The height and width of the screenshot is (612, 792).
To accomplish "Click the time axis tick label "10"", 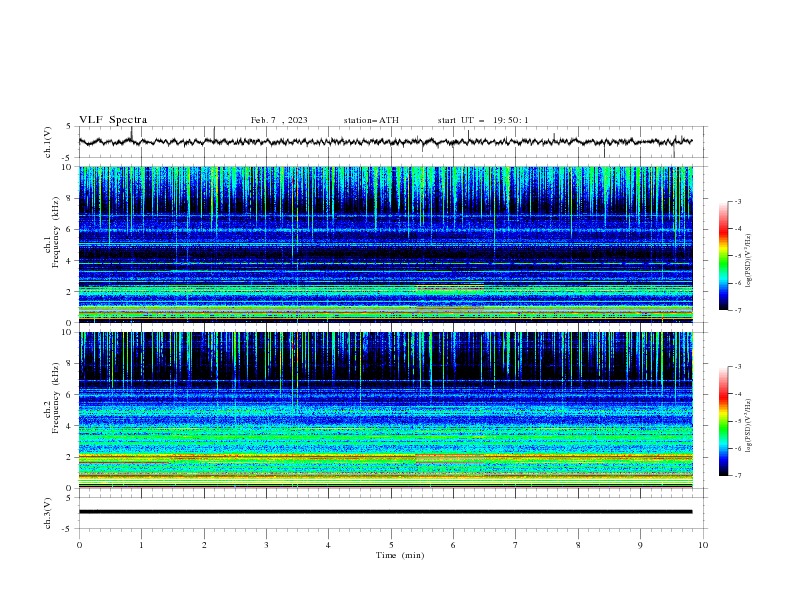I will (703, 545).
